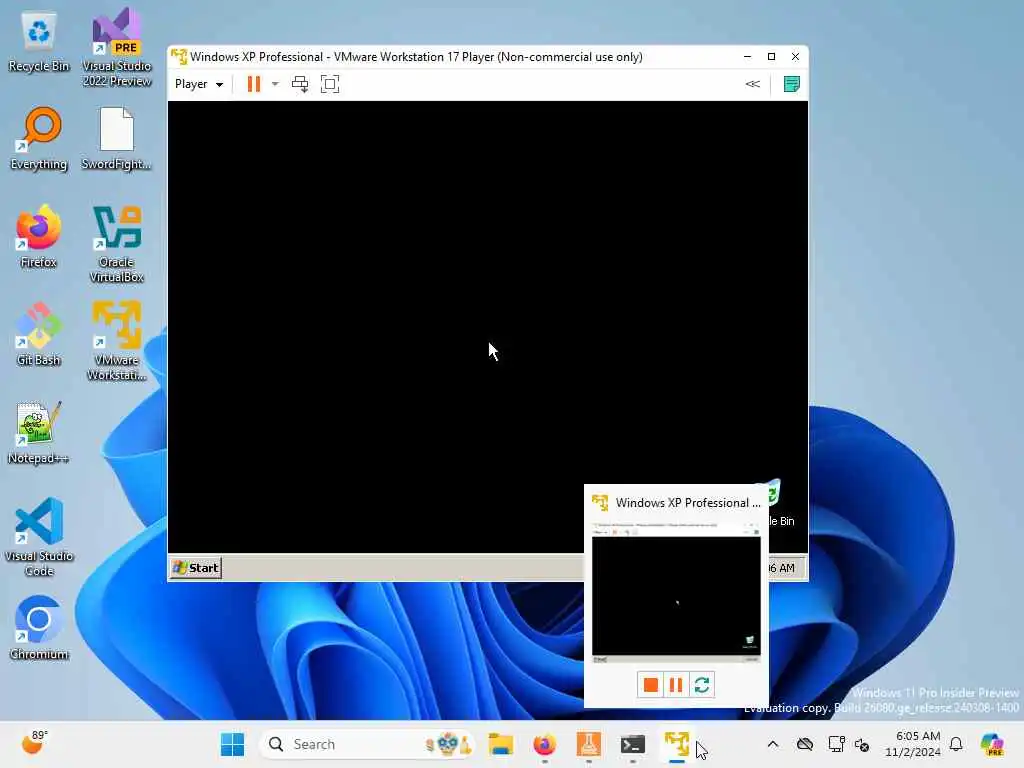1024x768 pixels.
Task: Launch the Everything search shortcut
Action: [39, 138]
